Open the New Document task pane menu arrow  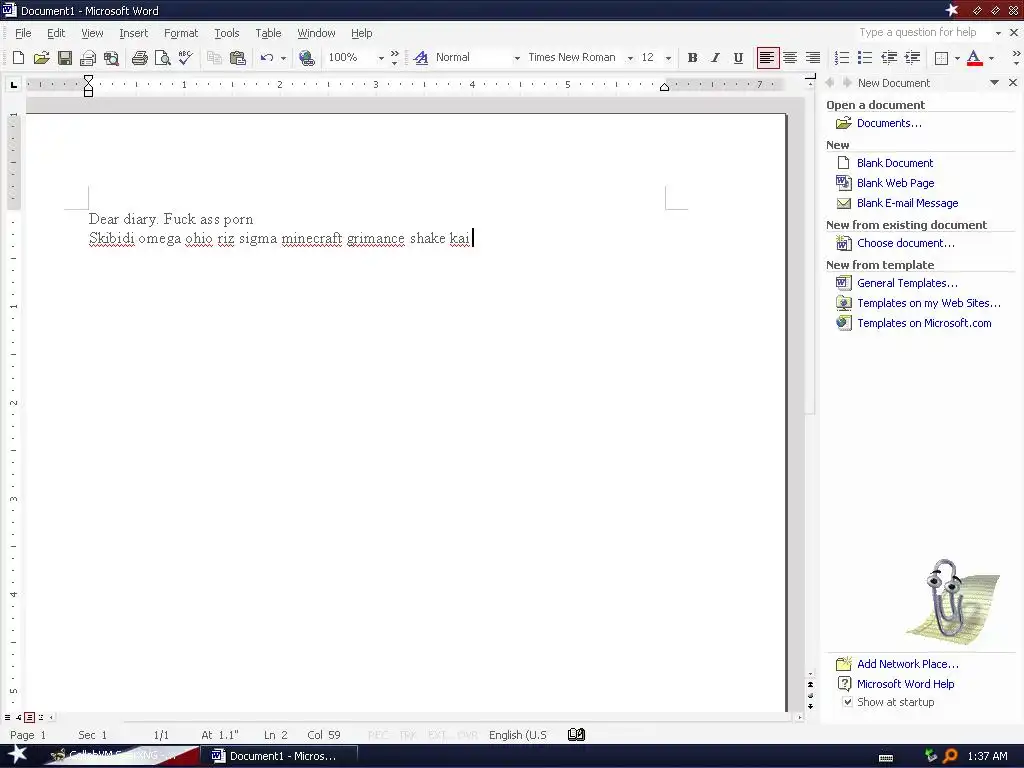pos(994,83)
